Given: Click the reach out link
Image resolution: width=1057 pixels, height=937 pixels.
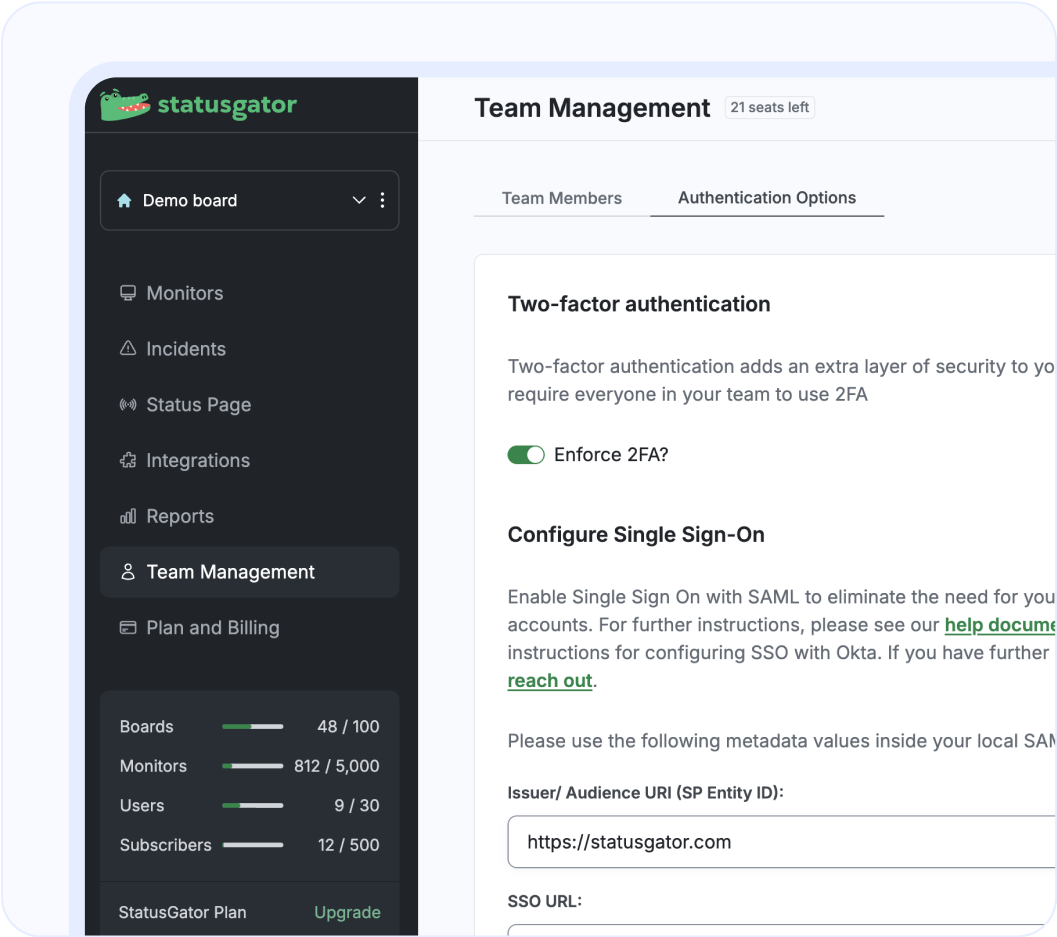Looking at the screenshot, I should tap(550, 680).
